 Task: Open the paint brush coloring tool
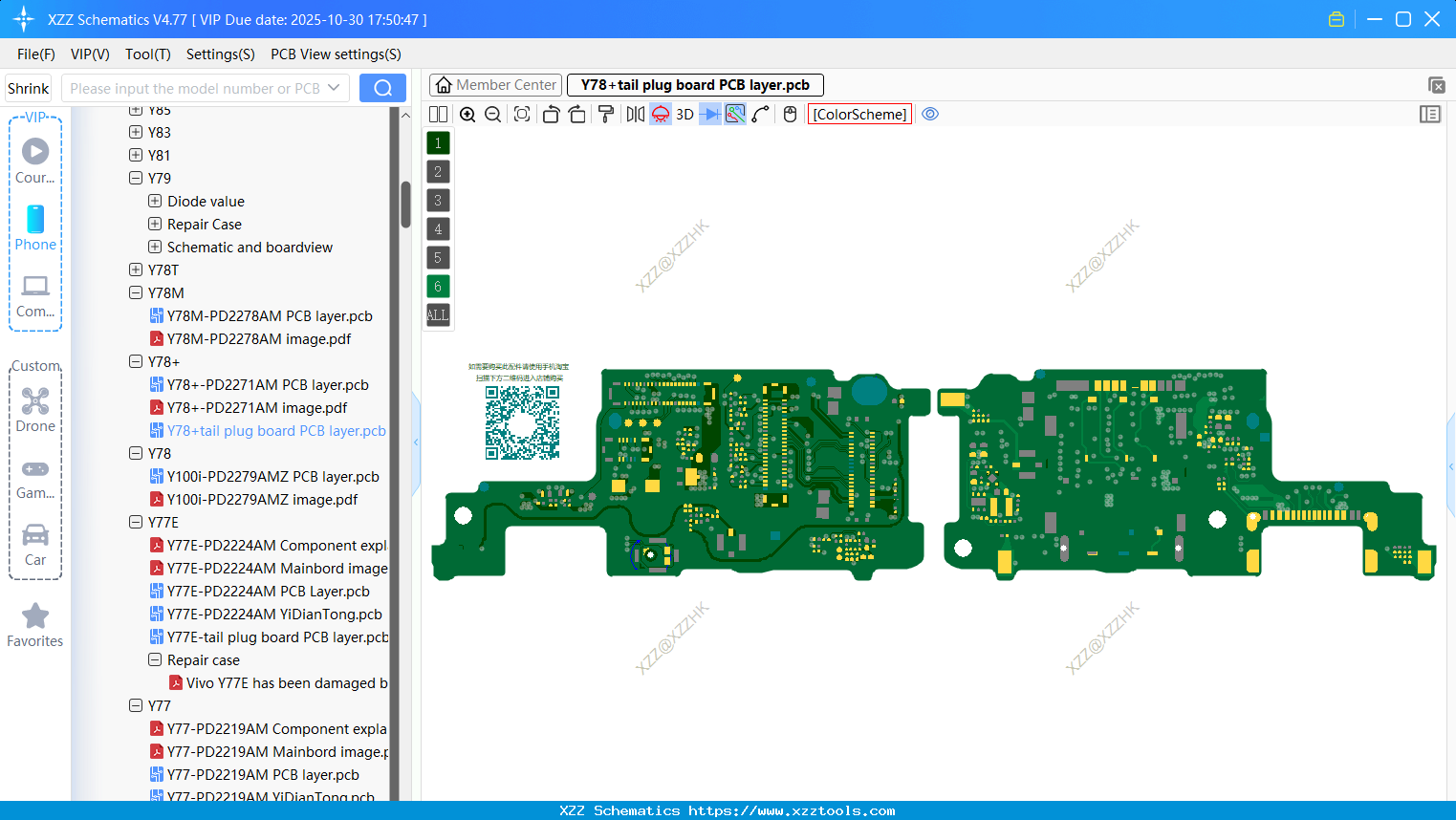(605, 114)
